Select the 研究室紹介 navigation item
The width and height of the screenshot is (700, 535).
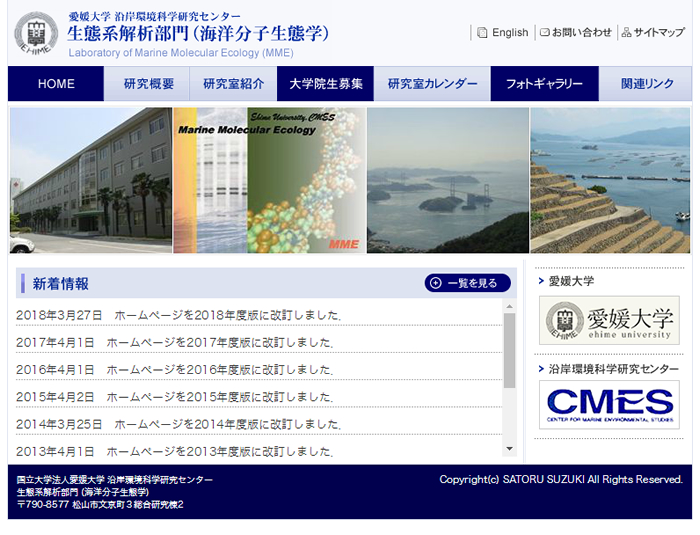pyautogui.click(x=233, y=84)
